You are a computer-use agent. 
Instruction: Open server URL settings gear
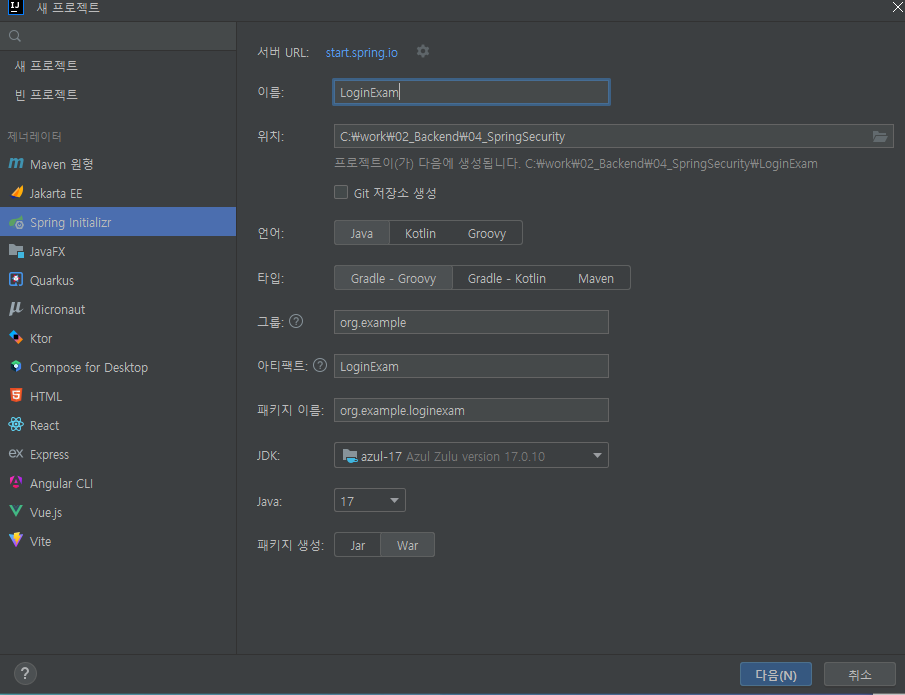click(x=423, y=51)
